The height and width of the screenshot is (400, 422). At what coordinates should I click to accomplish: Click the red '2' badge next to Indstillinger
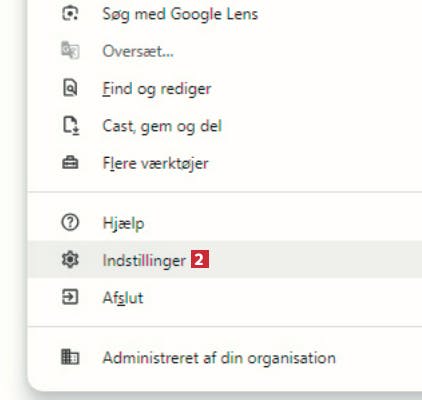click(200, 259)
